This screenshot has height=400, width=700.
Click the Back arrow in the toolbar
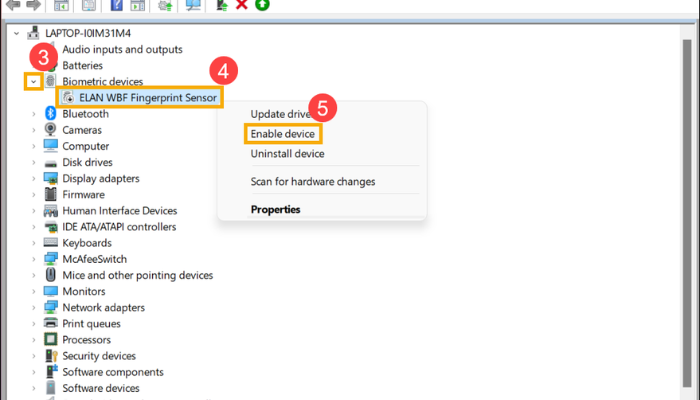pos(14,5)
